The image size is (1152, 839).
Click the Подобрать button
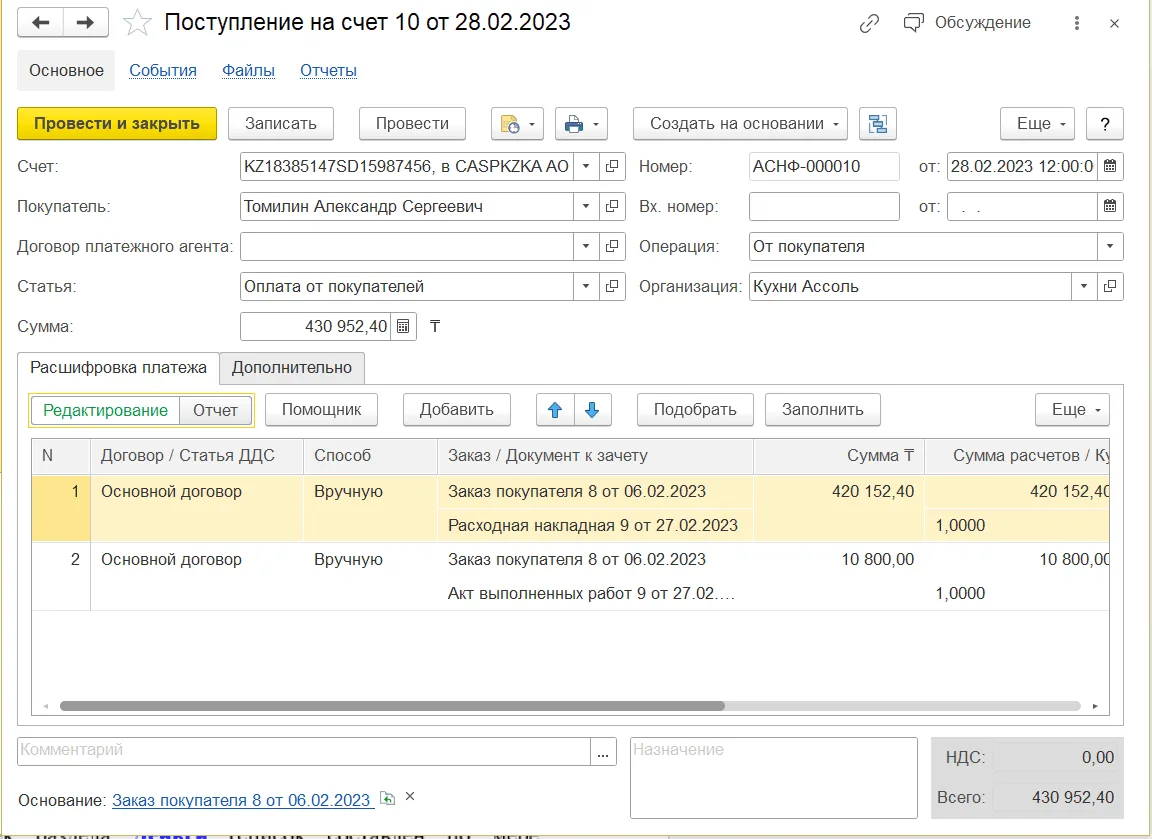[x=695, y=410]
